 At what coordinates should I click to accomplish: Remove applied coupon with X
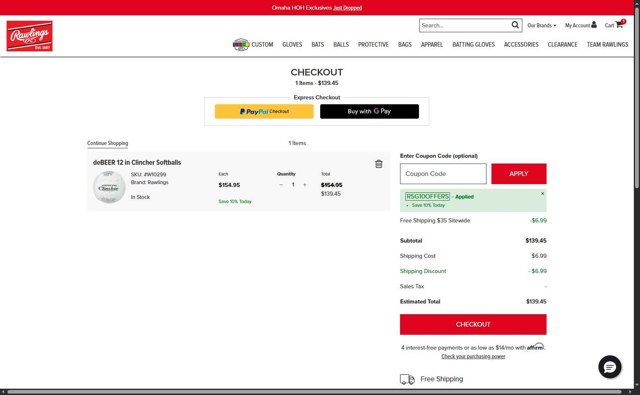[542, 193]
